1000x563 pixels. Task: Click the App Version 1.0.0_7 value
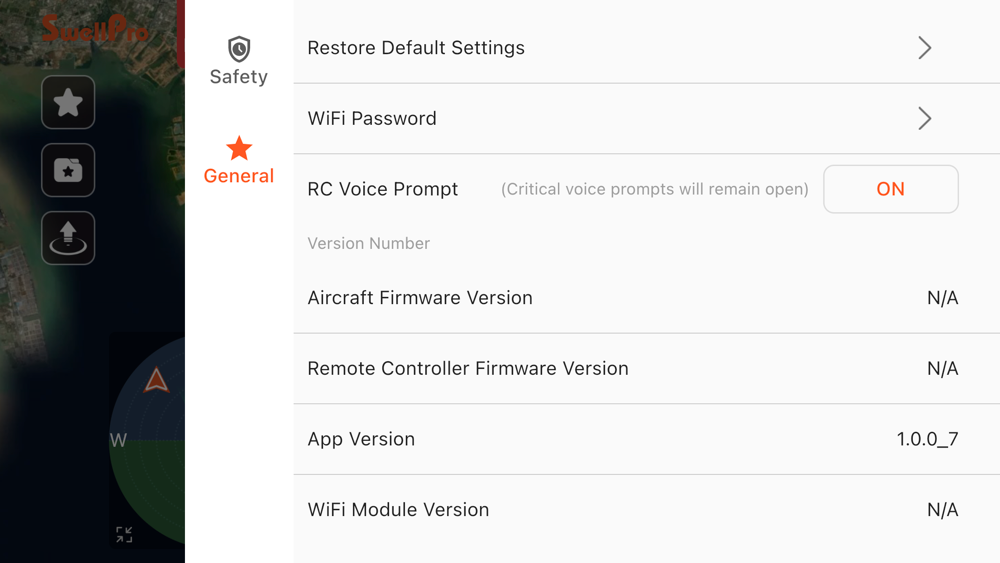[927, 439]
